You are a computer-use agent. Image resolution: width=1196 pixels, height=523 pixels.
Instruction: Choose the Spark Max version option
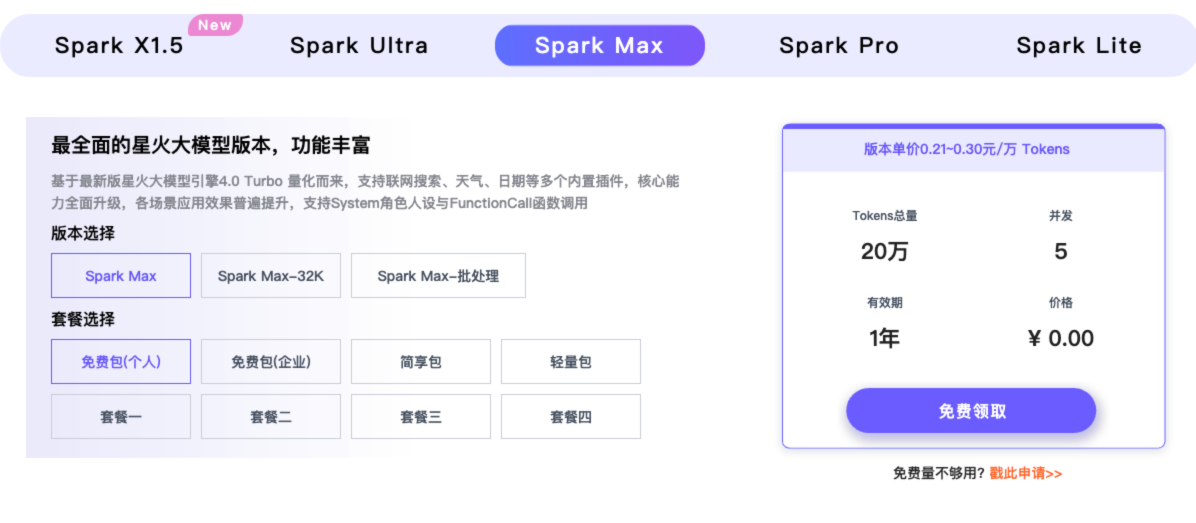tap(121, 276)
